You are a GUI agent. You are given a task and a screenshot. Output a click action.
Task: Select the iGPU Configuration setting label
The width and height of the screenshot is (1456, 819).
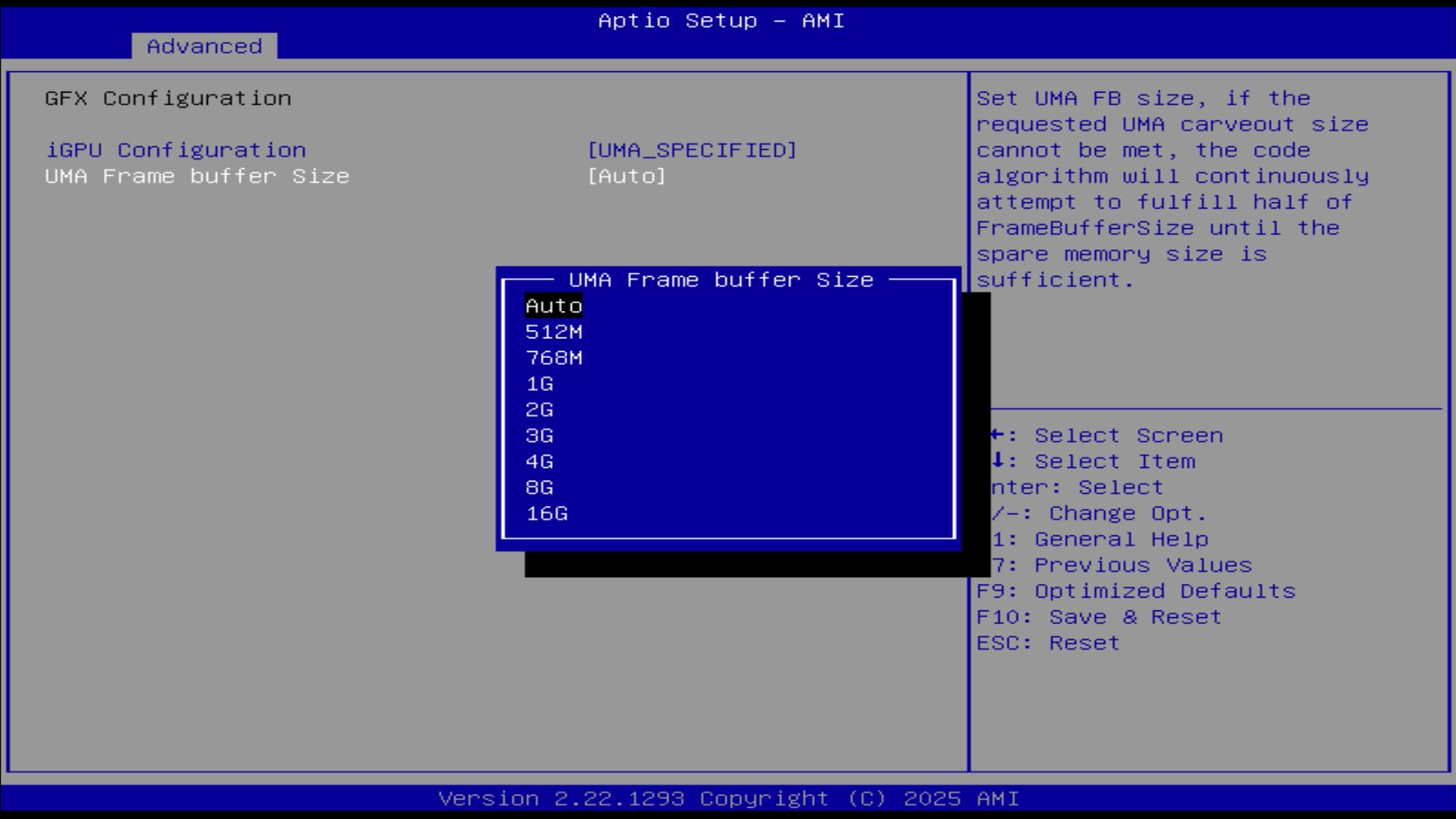176,150
